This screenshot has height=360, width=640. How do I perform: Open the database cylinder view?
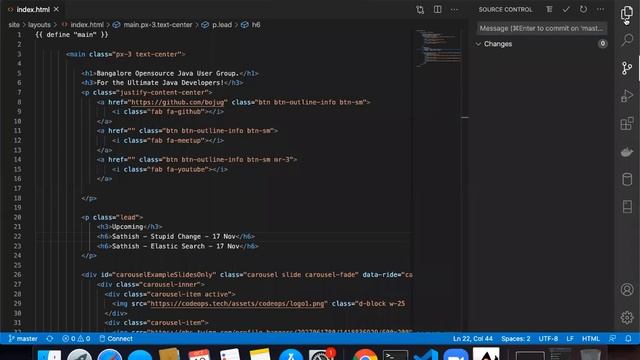(x=627, y=179)
